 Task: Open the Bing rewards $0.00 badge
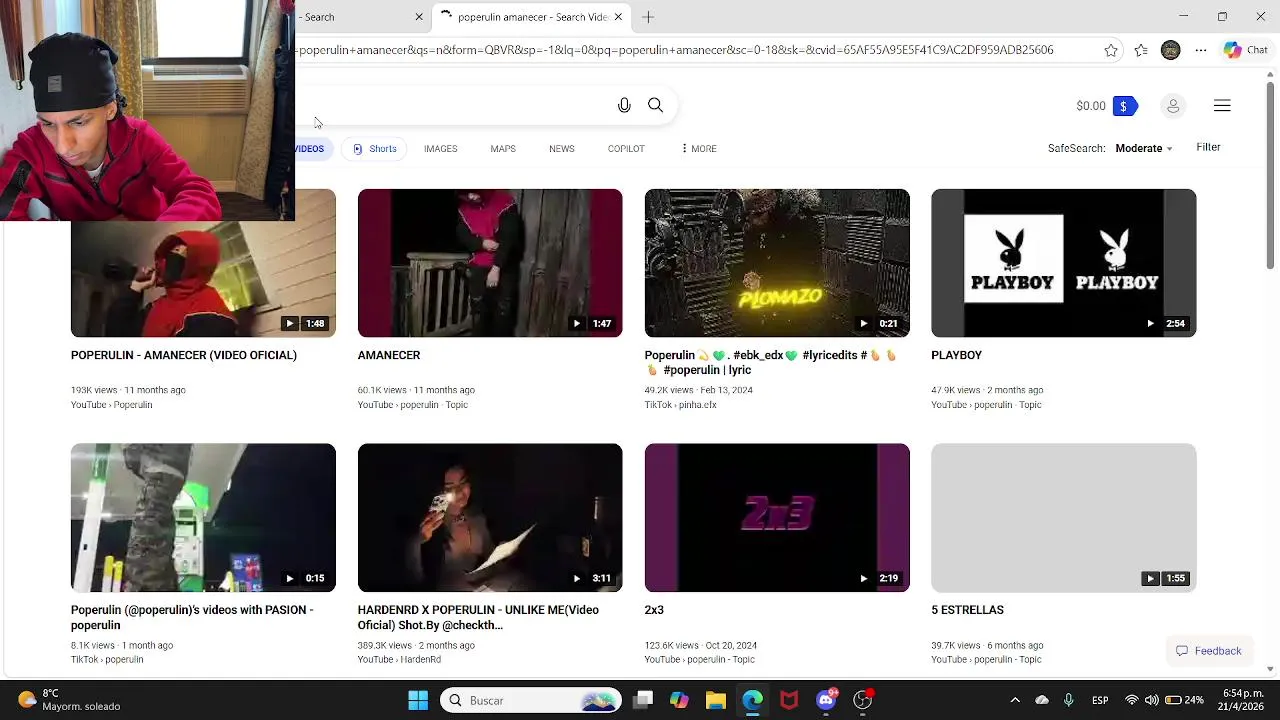coord(1107,106)
